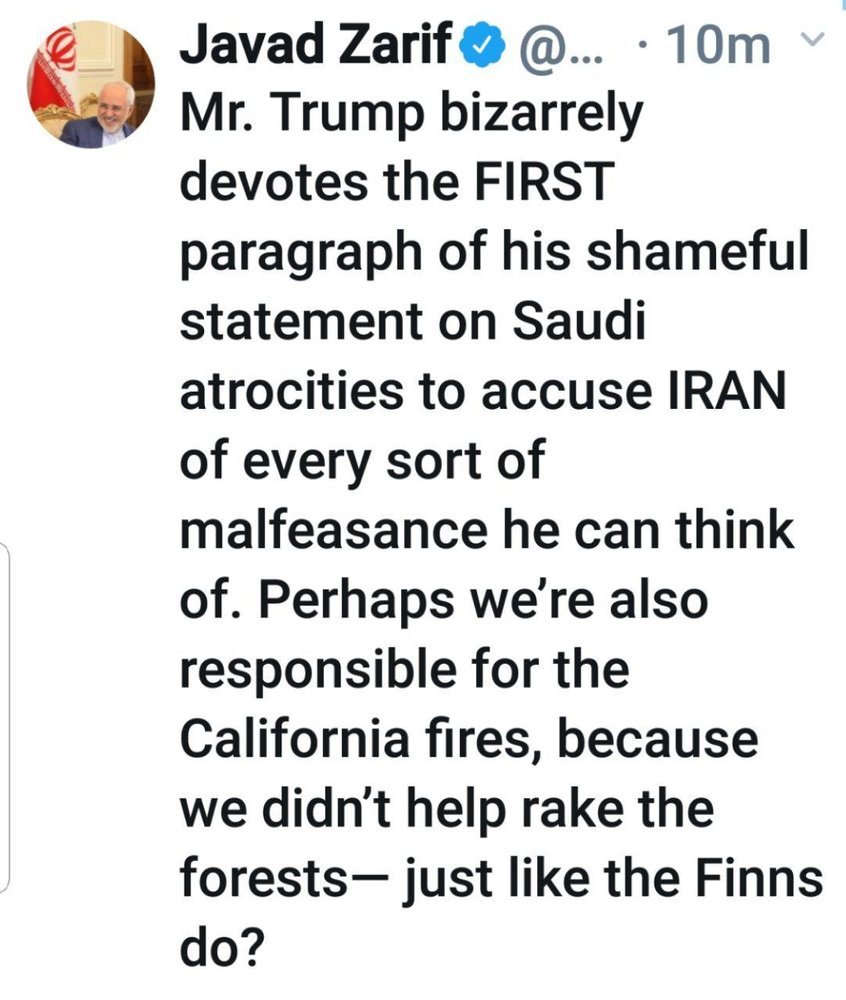Screen dimensions: 846x1000
Task: Open Javad Zarif's profile picture
Action: coord(91,84)
